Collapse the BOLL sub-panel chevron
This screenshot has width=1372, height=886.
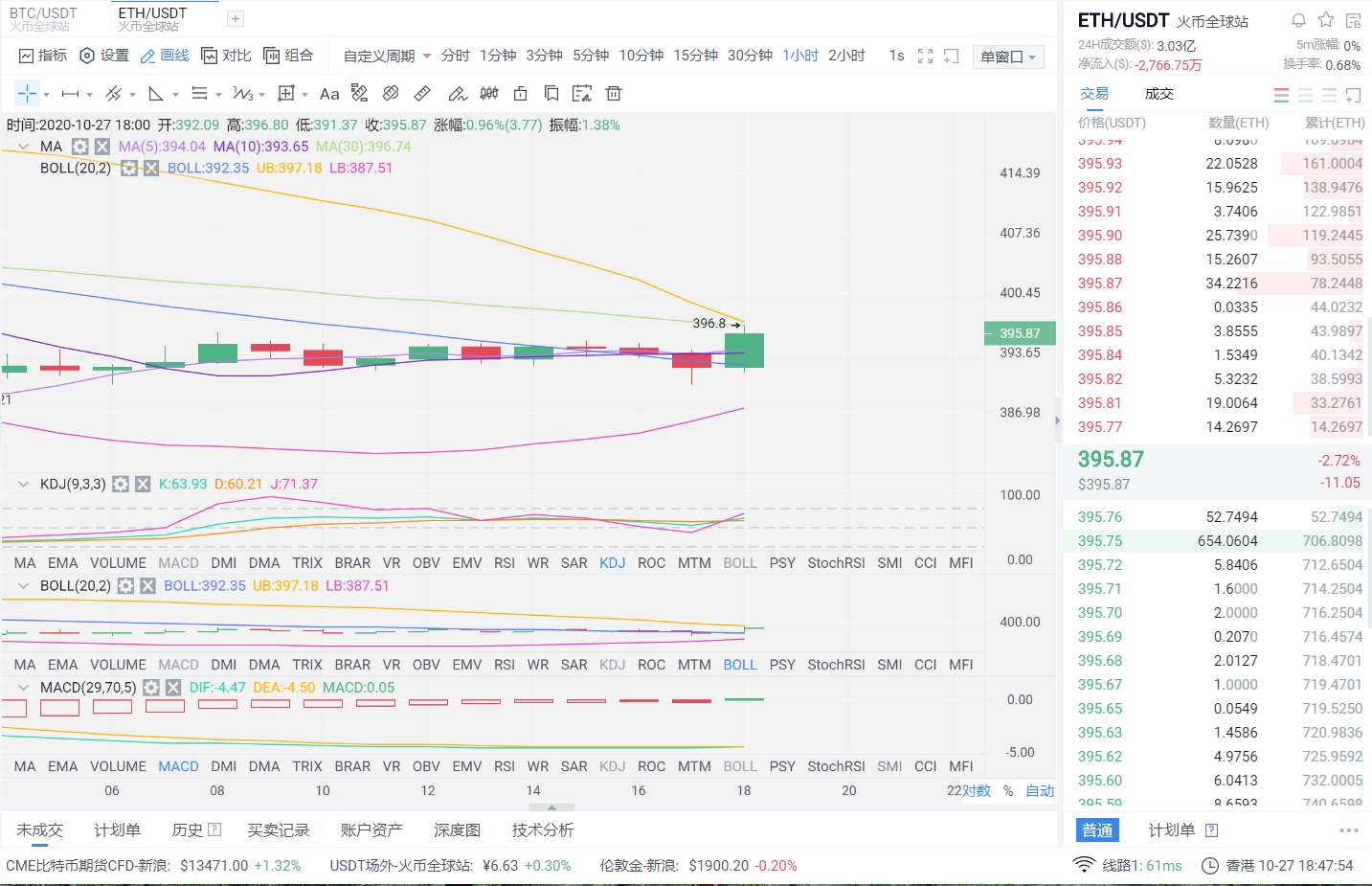[23, 585]
